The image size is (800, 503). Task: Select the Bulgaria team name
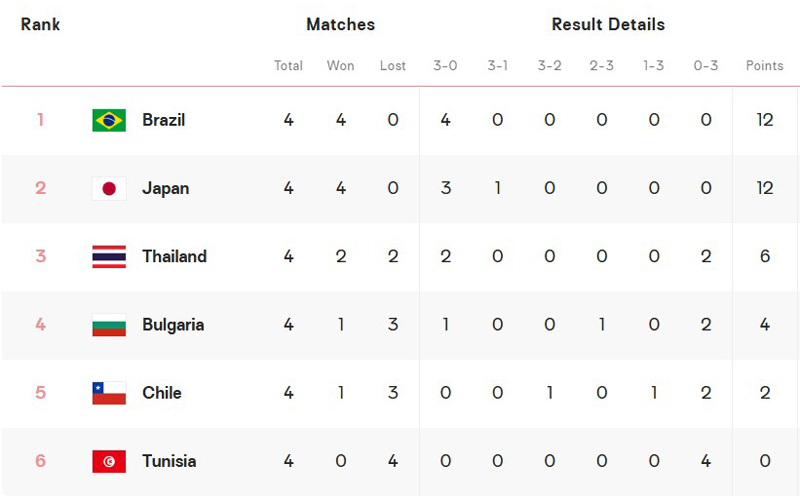click(x=173, y=325)
